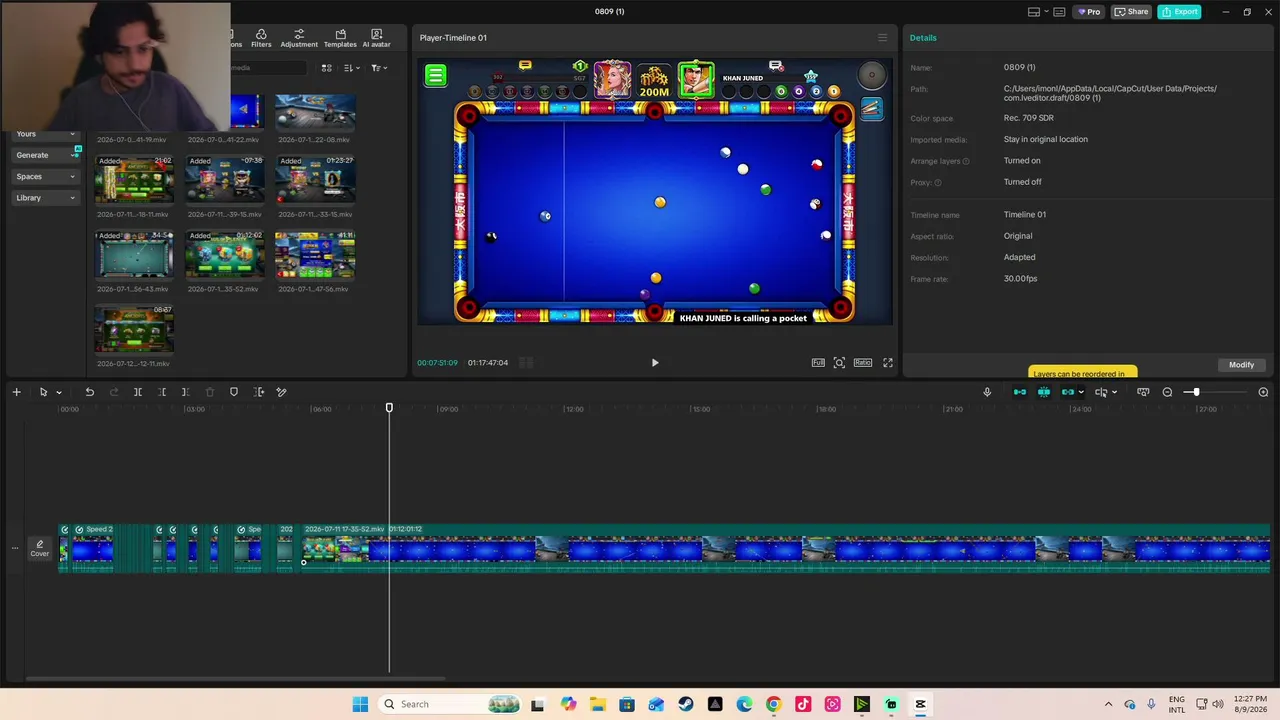The width and height of the screenshot is (1280, 720).
Task: Click the Modify button in Details
Action: 1241,365
